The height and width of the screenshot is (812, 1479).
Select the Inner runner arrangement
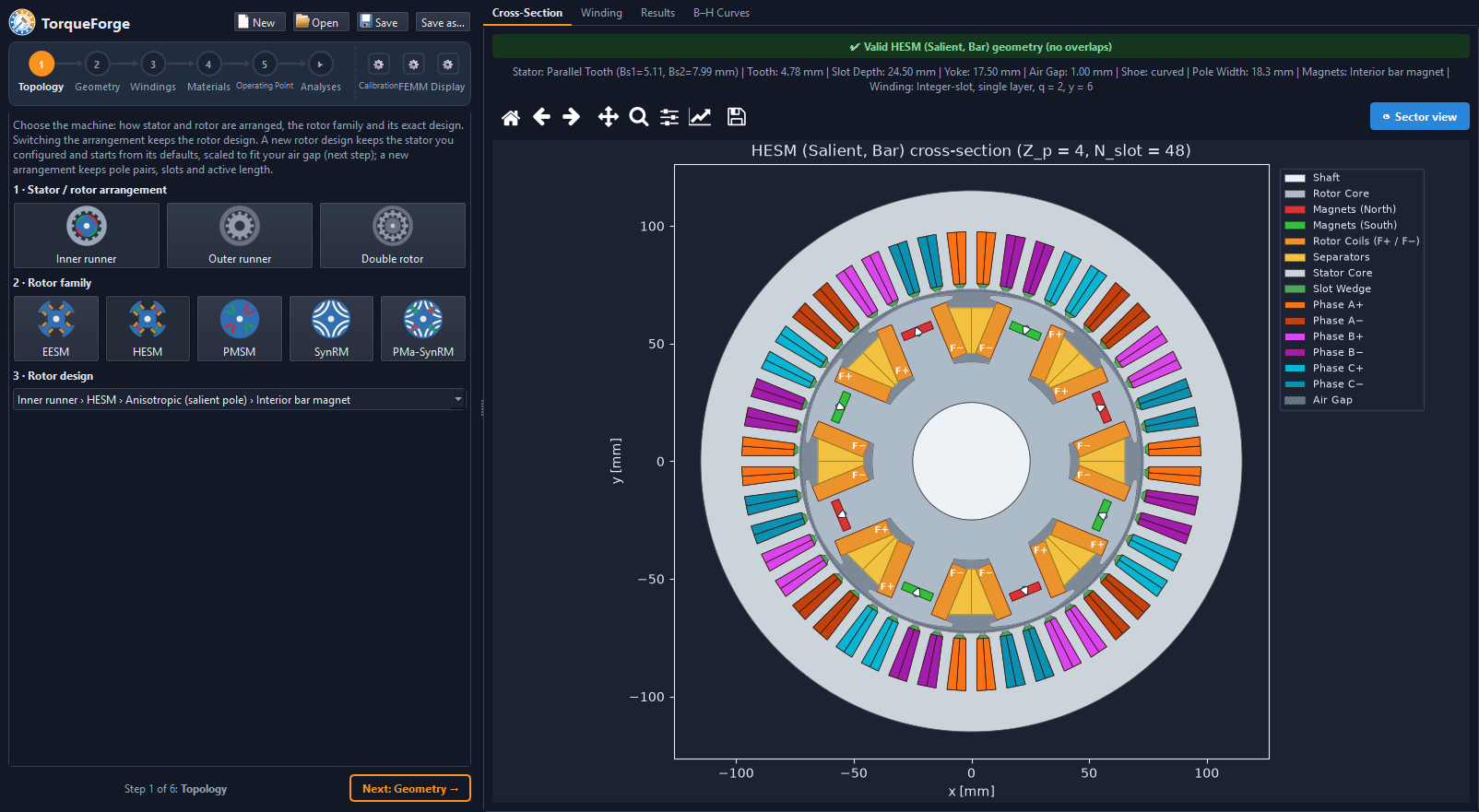click(87, 236)
